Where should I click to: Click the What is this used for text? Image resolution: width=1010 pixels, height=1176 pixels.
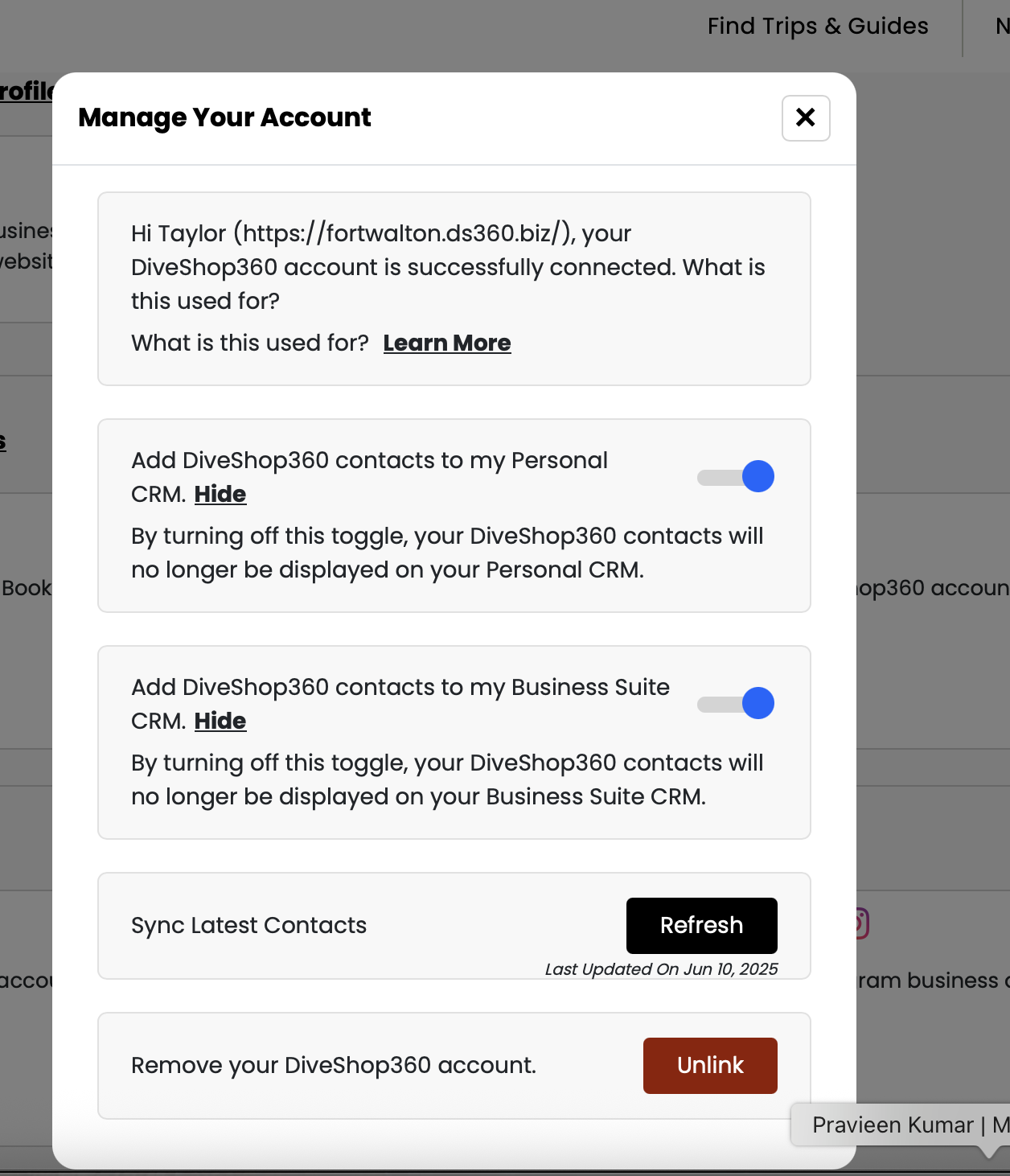click(x=249, y=343)
